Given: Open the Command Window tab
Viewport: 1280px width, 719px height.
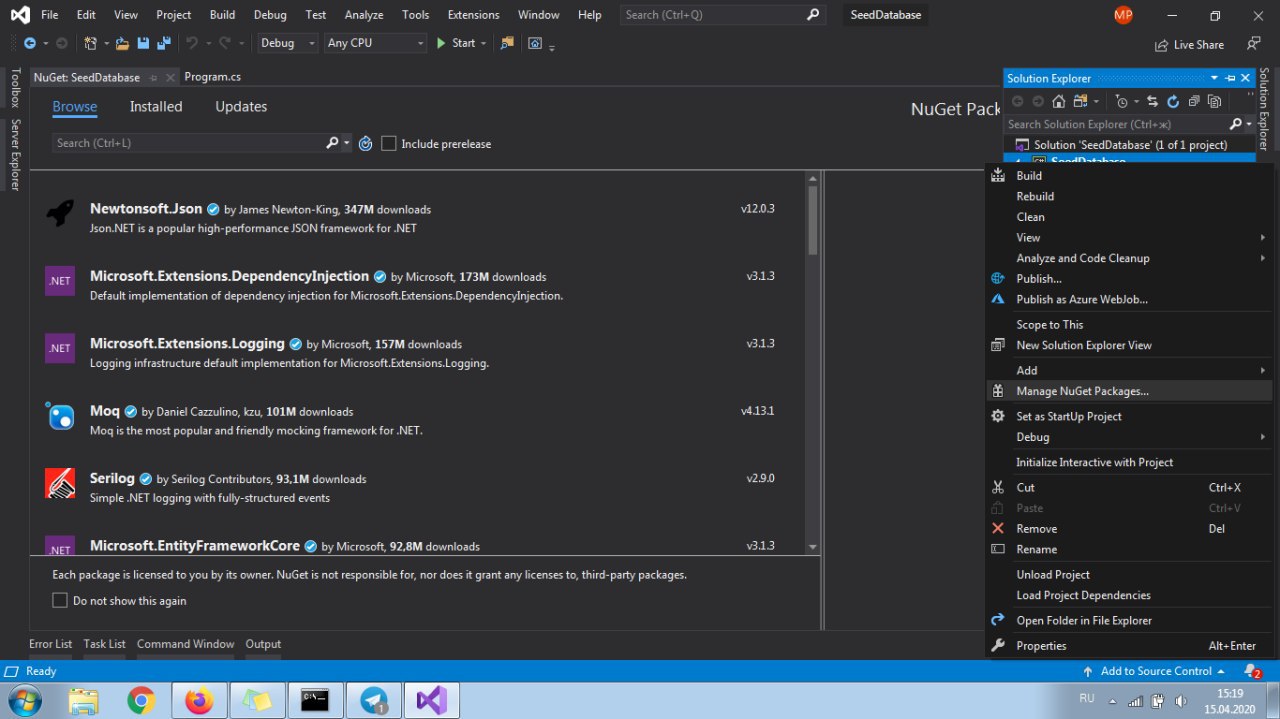Looking at the screenshot, I should [x=185, y=644].
